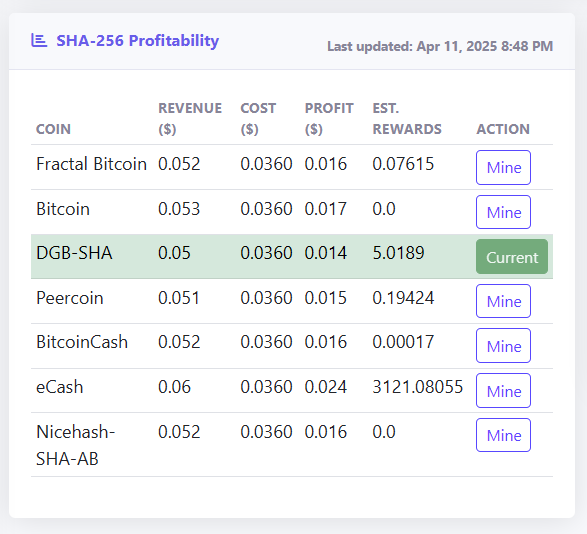587x534 pixels.
Task: Click BitcoinCash est. rewards 0.00017
Action: point(403,342)
